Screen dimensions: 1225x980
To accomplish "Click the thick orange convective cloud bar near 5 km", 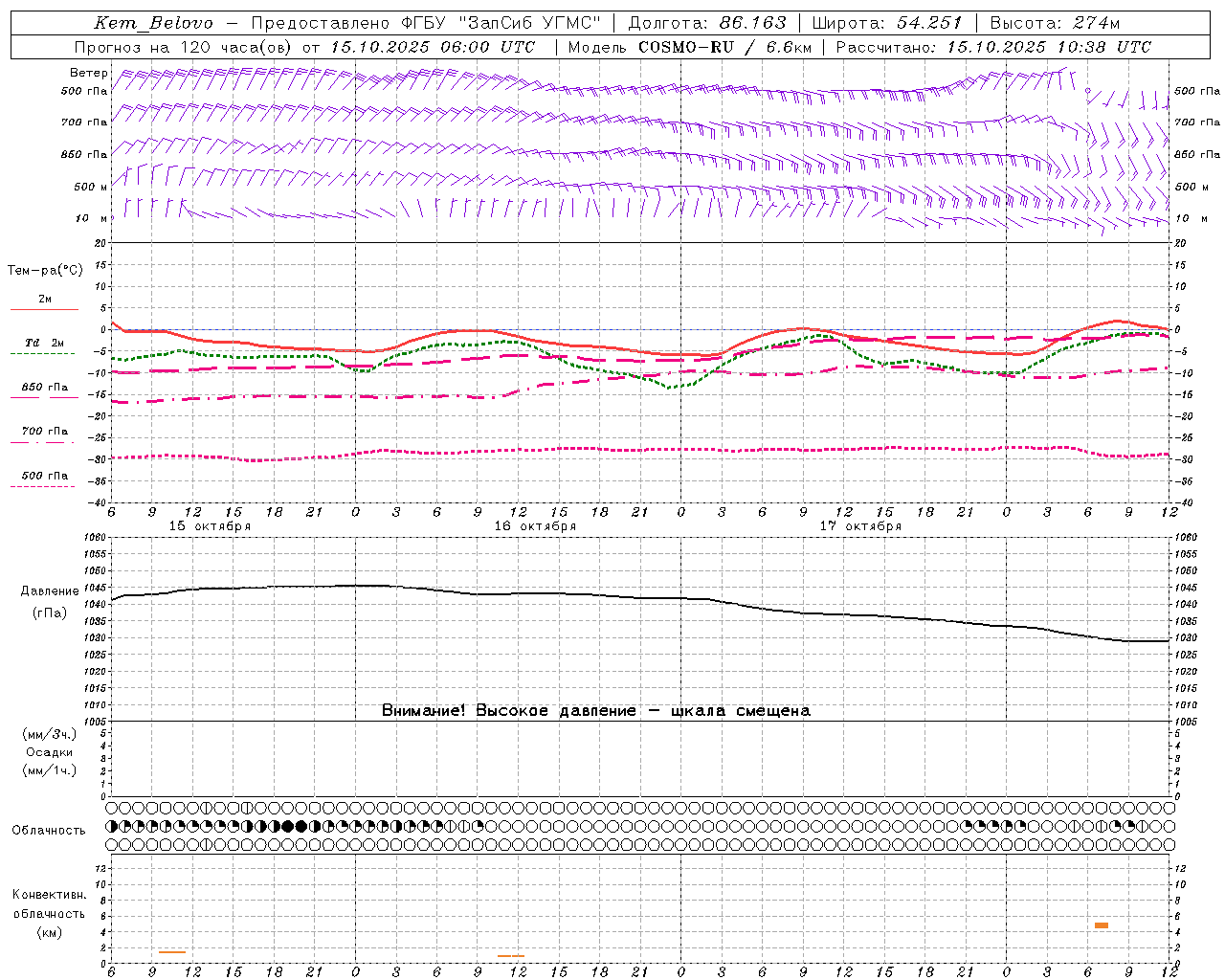I will pos(1102,925).
